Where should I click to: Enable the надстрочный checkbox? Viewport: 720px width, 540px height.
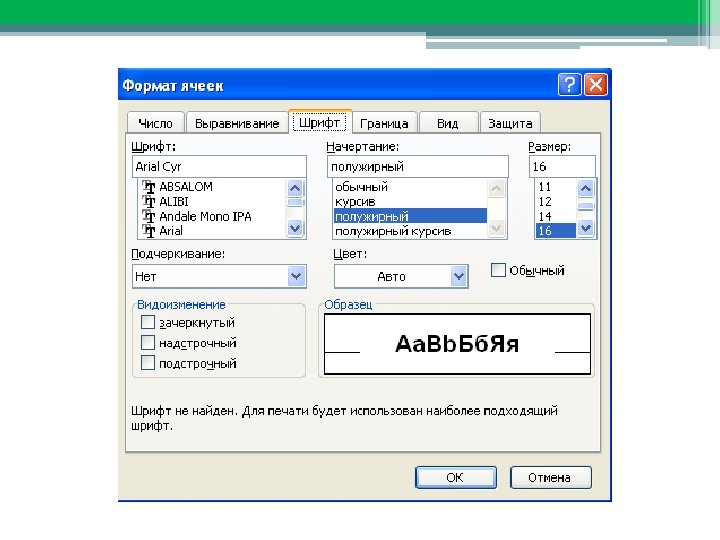pos(148,342)
